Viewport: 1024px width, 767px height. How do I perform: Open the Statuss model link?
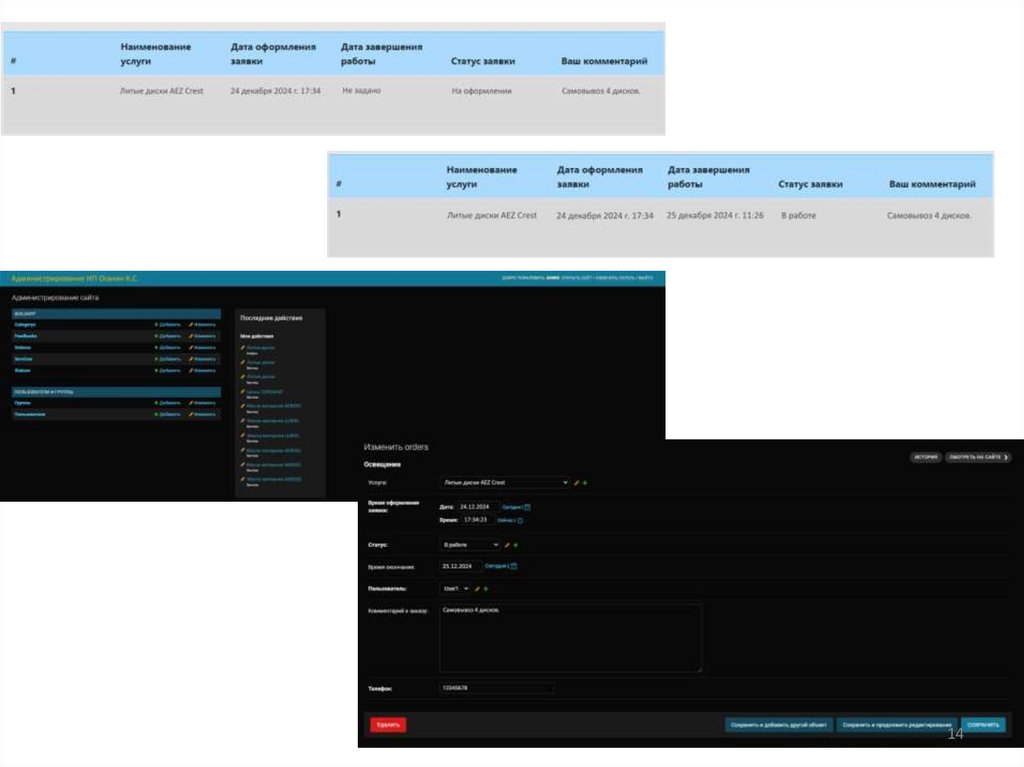pyautogui.click(x=22, y=370)
